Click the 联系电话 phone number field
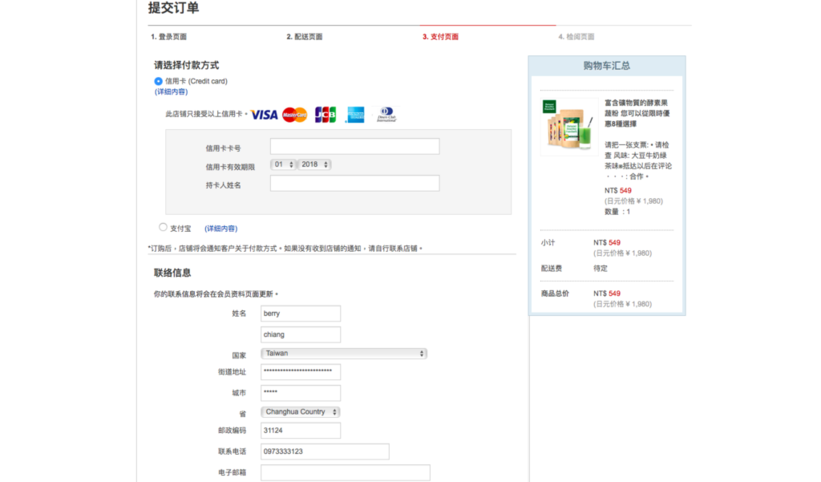Screen dimensions: 821x482 click(x=324, y=452)
